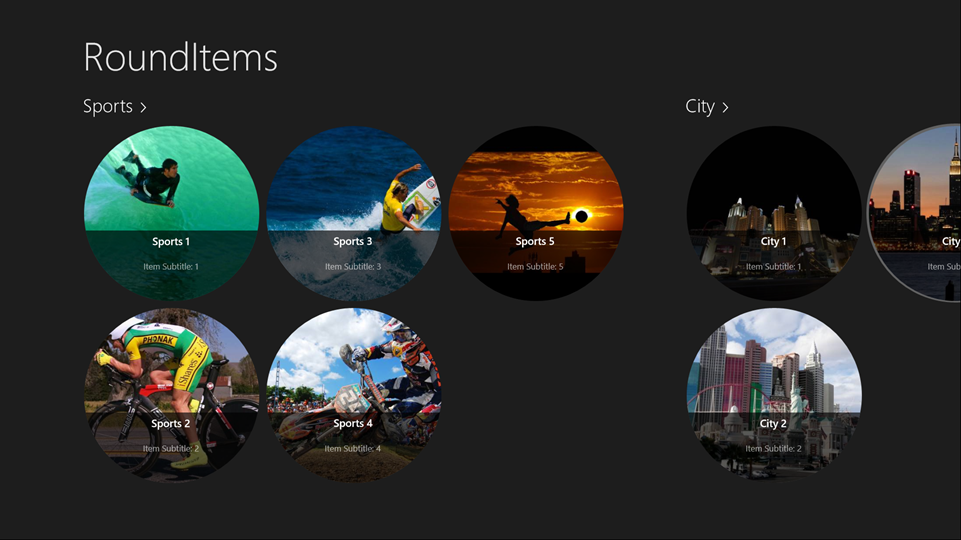Screen dimensions: 961x540
Task: Expand the chevron next to Sports
Action: point(143,107)
